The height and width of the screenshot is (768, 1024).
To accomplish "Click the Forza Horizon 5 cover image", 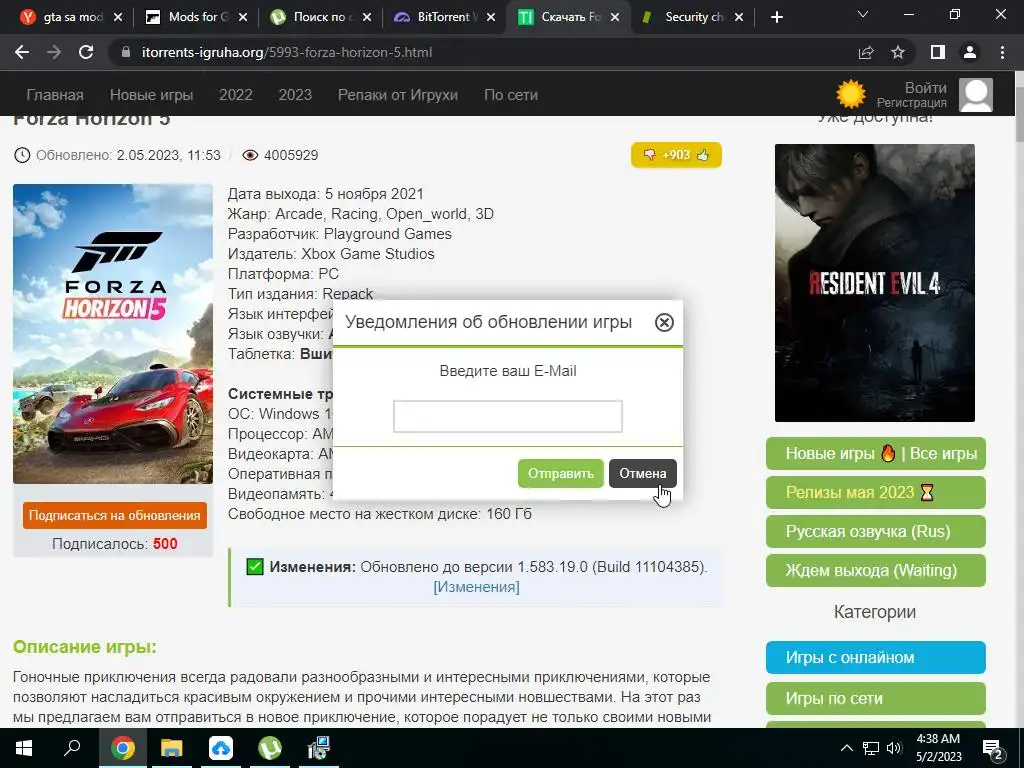I will [113, 334].
